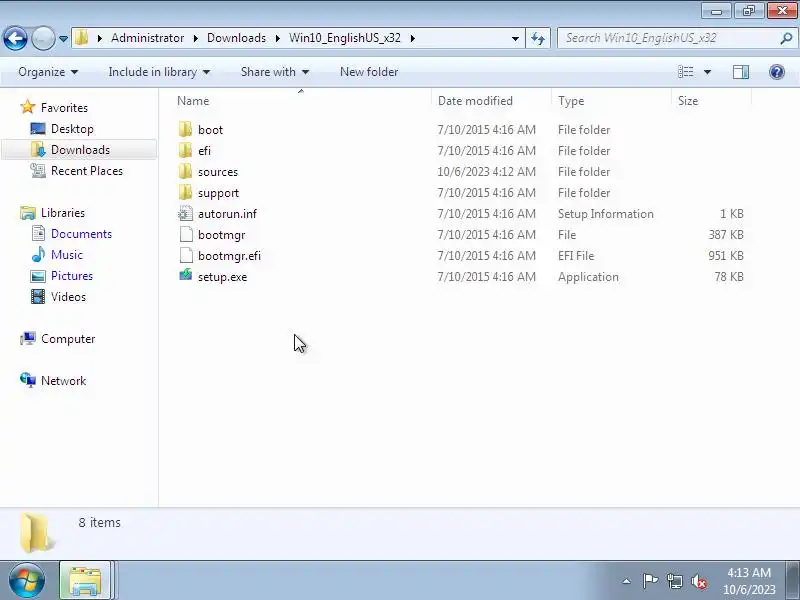
Task: Select Win10_EnglishUS_x32 breadcrumb segment
Action: (x=345, y=38)
